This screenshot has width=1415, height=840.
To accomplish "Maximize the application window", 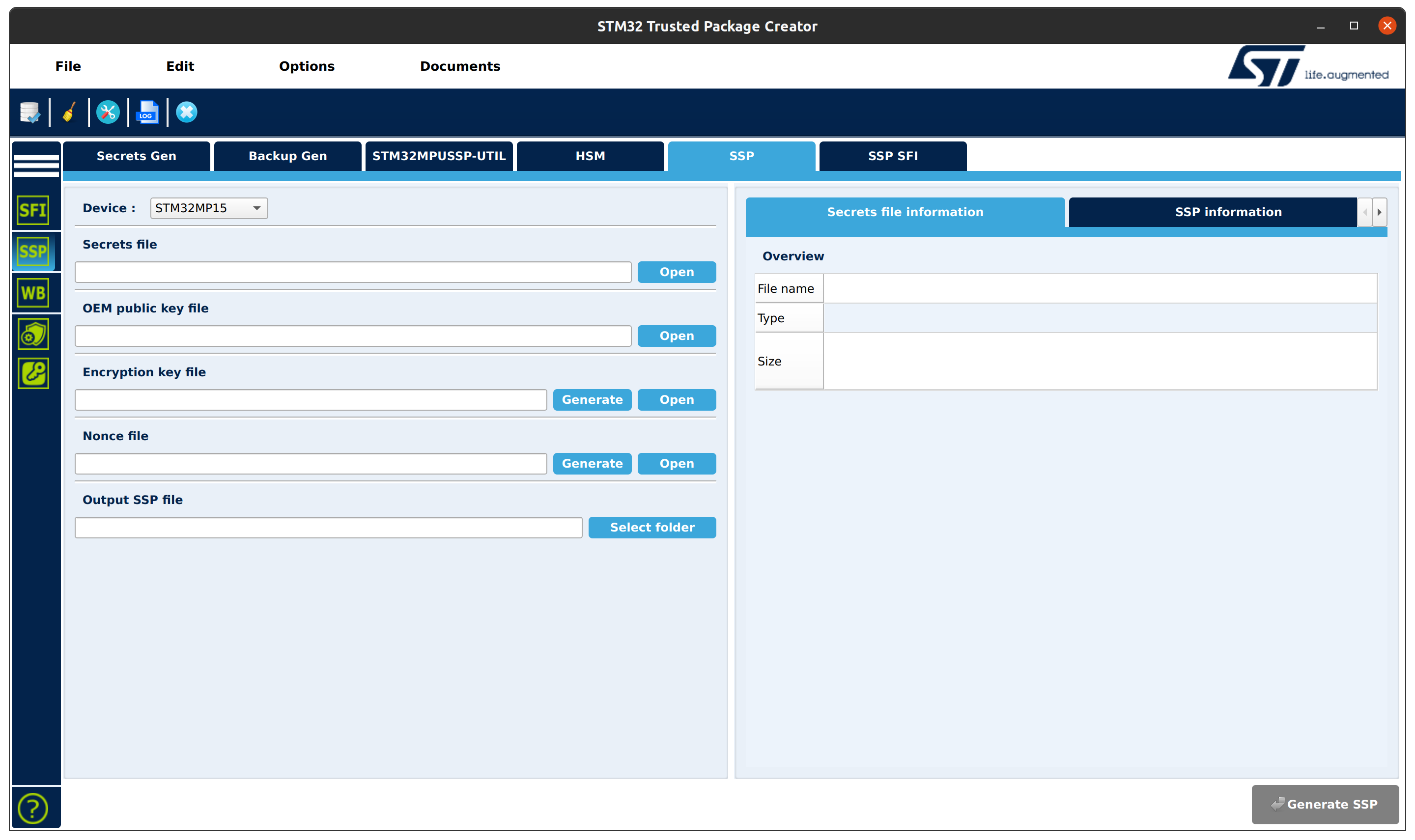I will 1354,26.
